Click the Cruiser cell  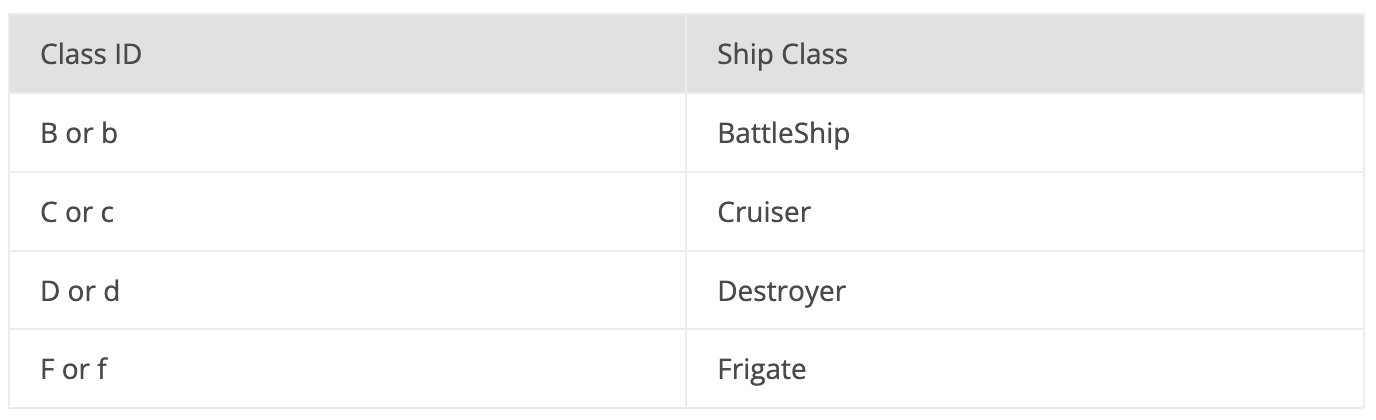pos(1025,212)
